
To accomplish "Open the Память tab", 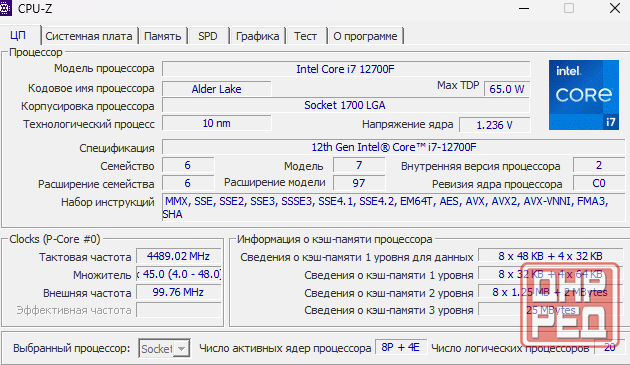I will 162,36.
